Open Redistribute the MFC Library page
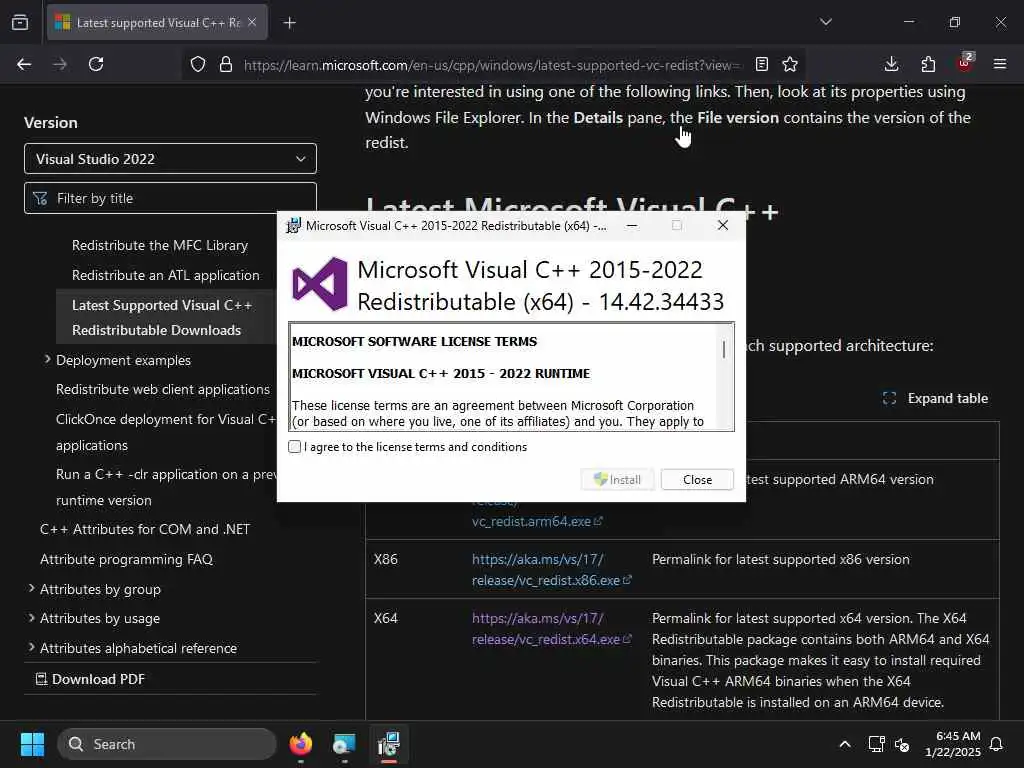 tap(160, 245)
